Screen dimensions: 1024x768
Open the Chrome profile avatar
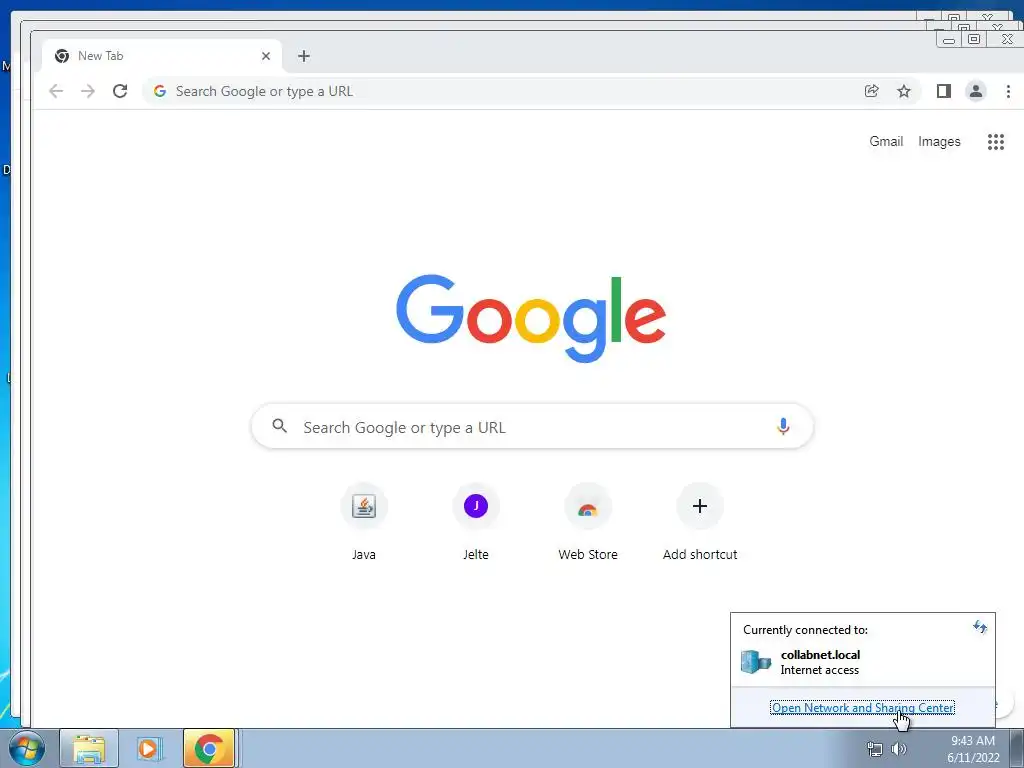tap(976, 91)
